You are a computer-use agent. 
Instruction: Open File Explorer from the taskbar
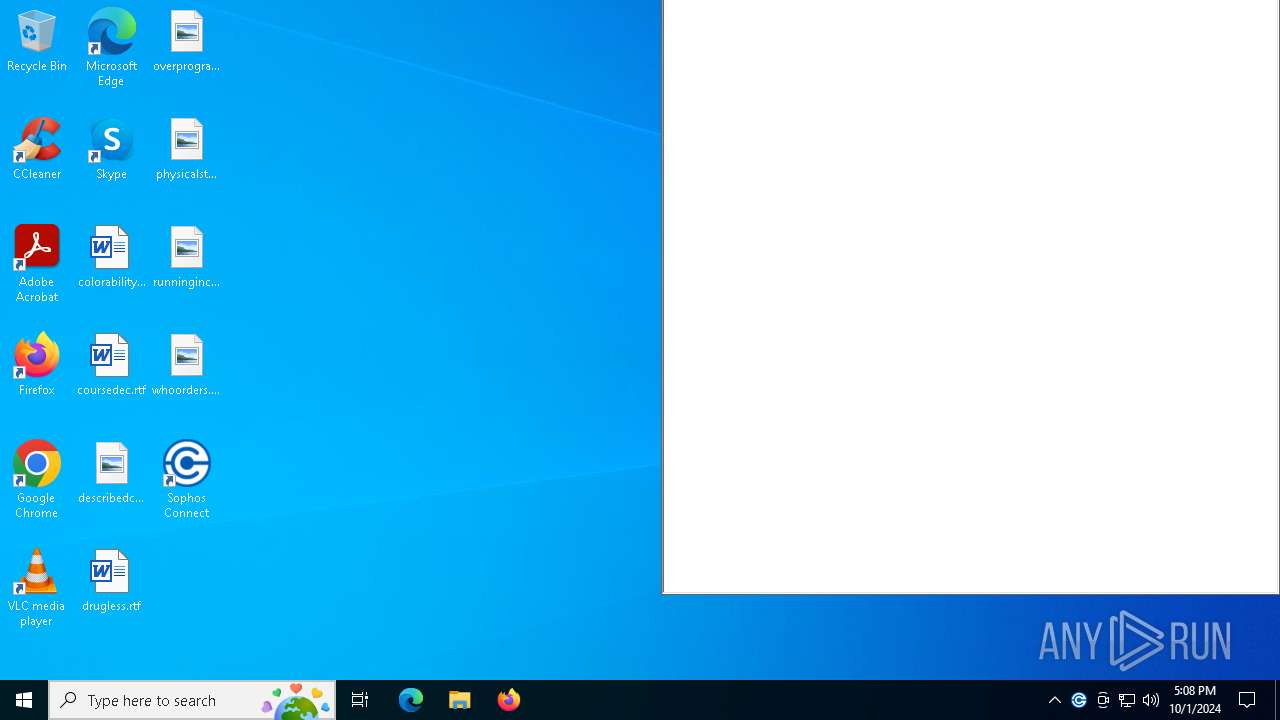[460, 700]
